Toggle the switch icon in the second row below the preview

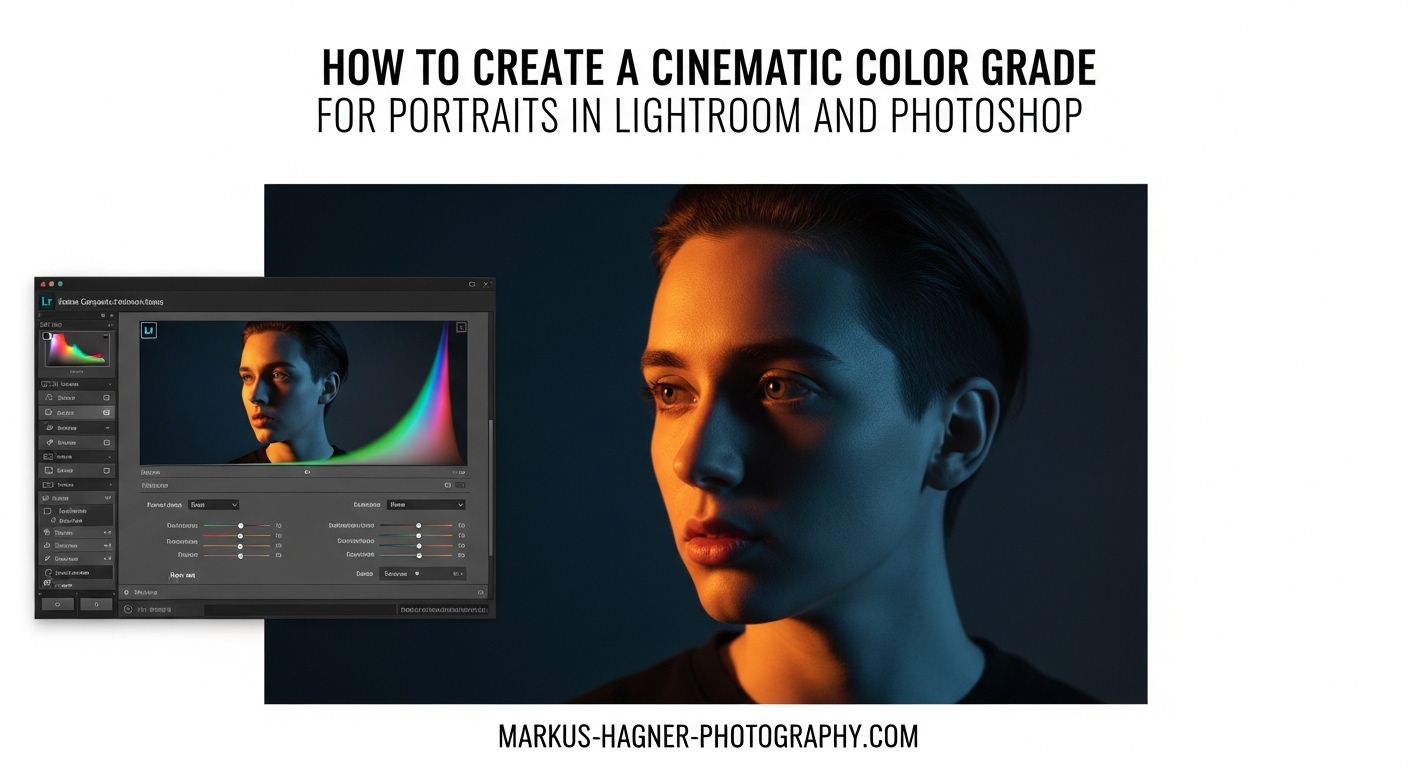(x=460, y=485)
